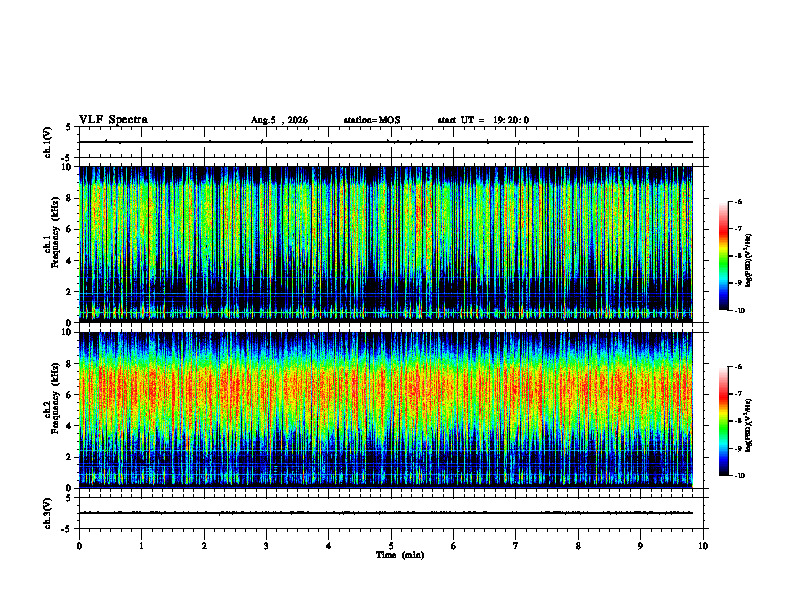Screen dimensions: 792x612
Task: Click the "0" tick on the time axis
Action: pos(79,546)
